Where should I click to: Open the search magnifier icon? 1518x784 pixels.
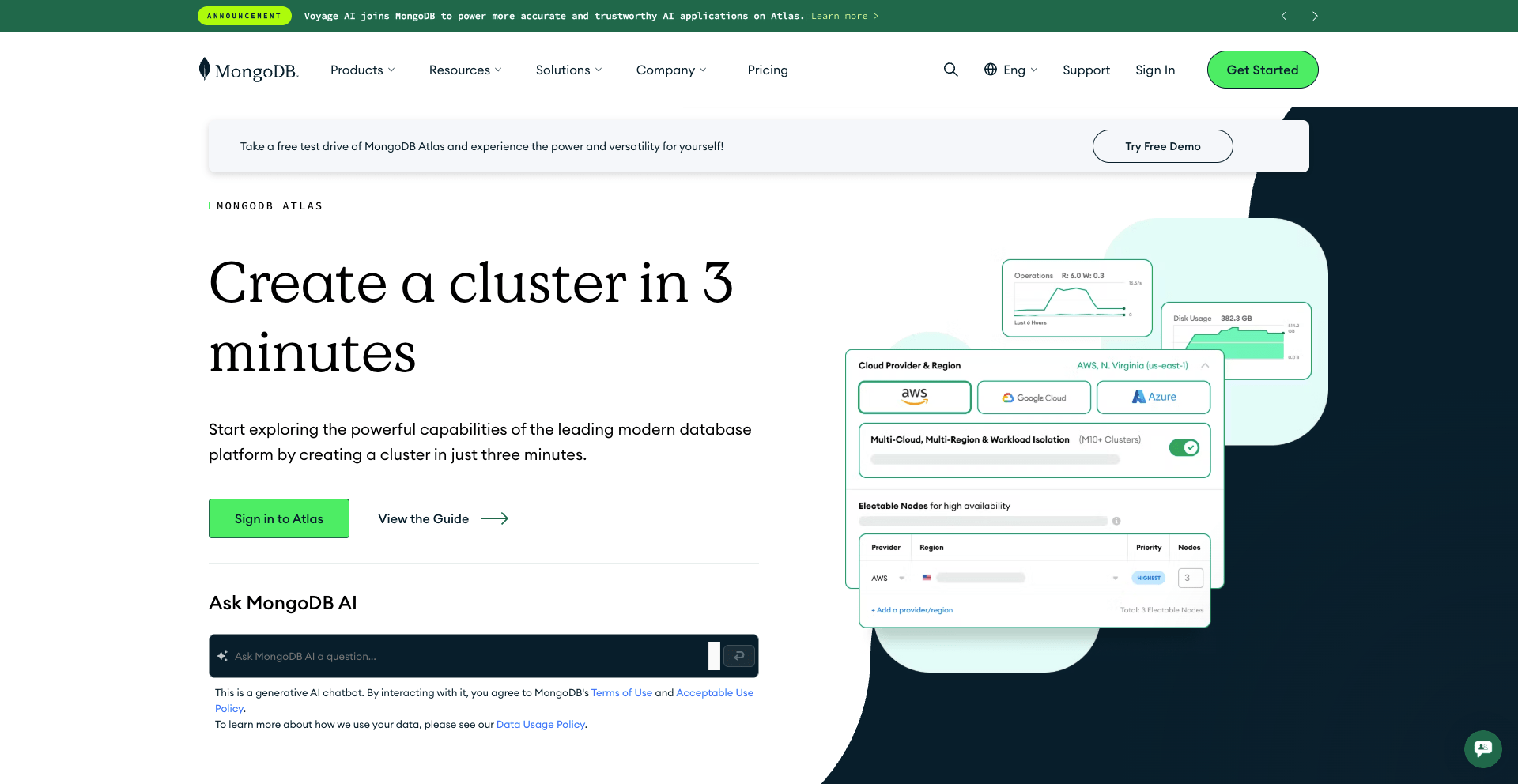[950, 70]
